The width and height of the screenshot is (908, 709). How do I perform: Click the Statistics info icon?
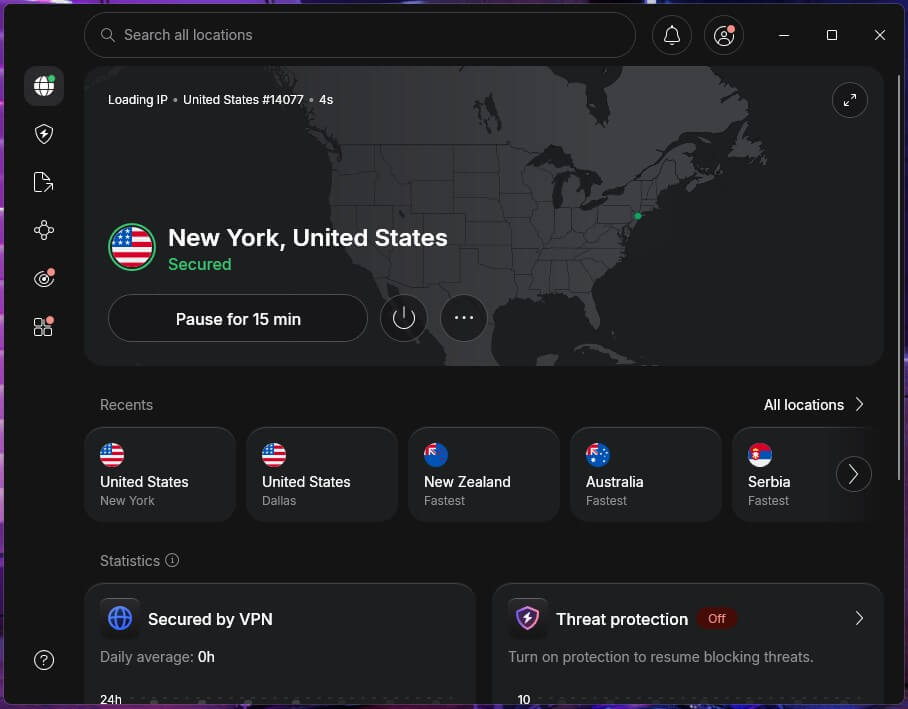point(172,560)
